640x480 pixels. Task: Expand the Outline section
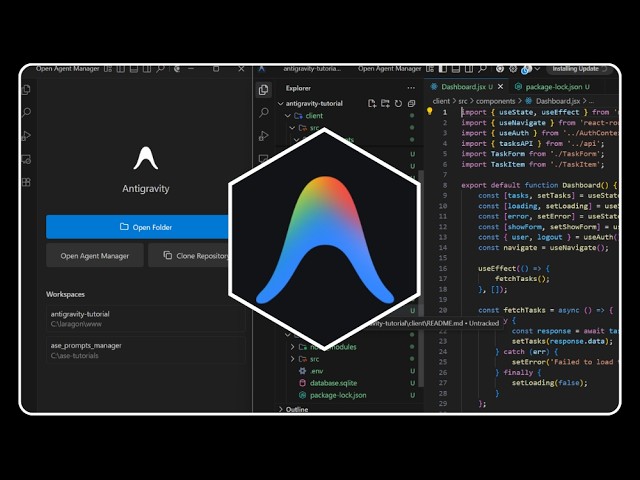coord(293,409)
